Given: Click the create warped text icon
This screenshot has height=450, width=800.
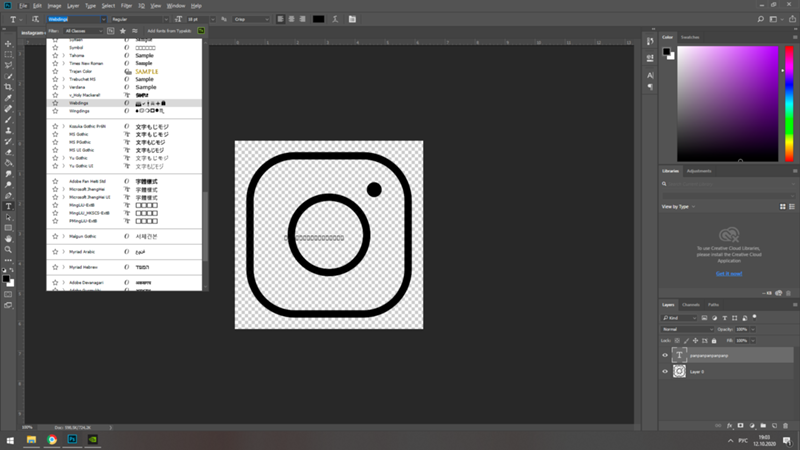Looking at the screenshot, I should 335,19.
